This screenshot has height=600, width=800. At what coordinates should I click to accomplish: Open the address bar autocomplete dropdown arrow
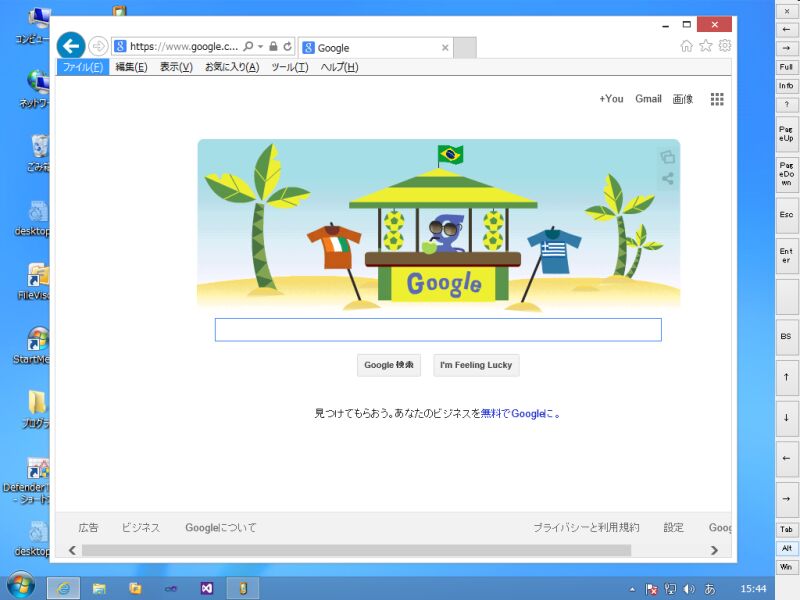pos(260,46)
